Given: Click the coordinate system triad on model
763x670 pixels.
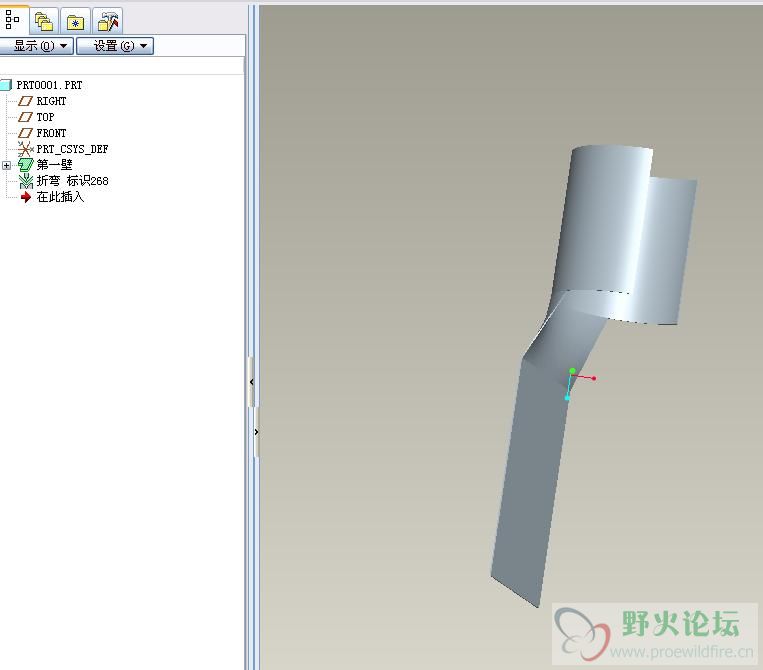Looking at the screenshot, I should [580, 384].
